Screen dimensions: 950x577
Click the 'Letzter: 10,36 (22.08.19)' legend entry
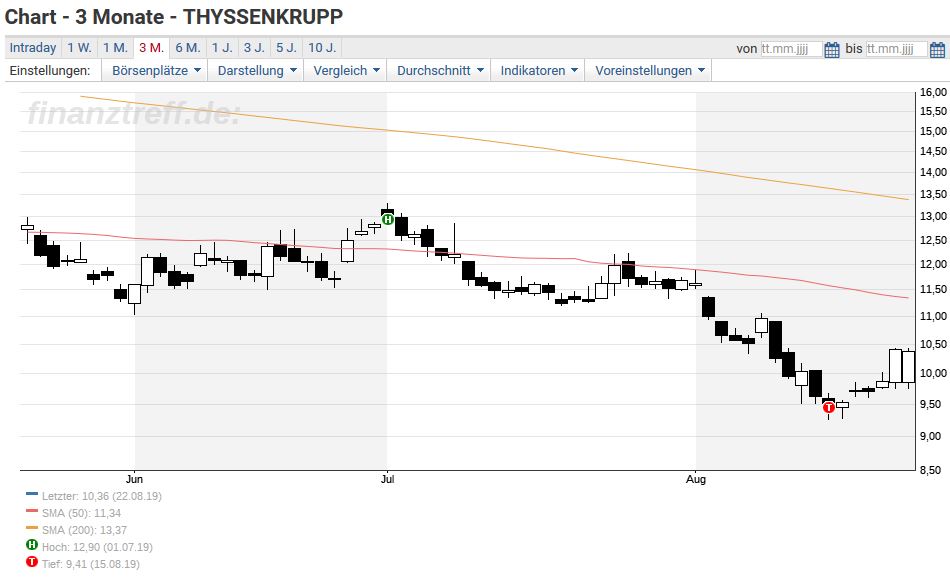[102, 496]
